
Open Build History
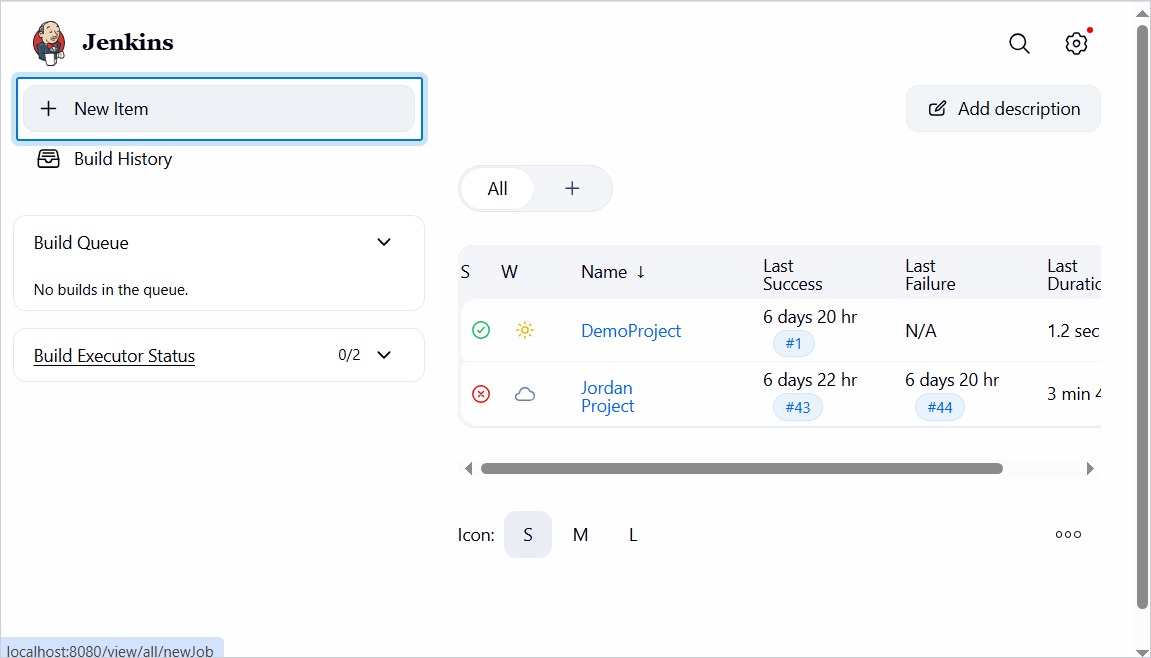point(123,159)
